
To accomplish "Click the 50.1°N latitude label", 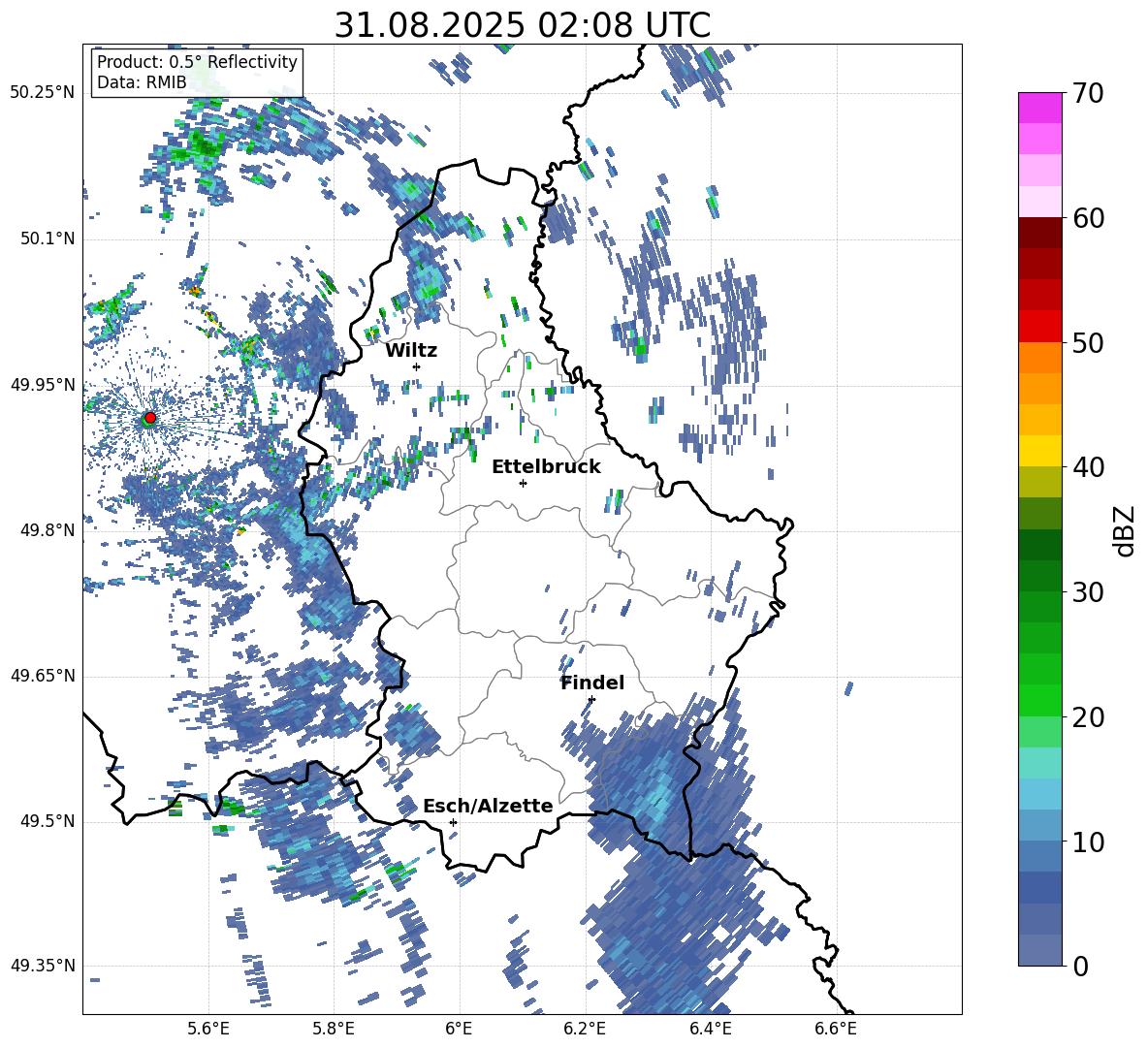I will (48, 239).
